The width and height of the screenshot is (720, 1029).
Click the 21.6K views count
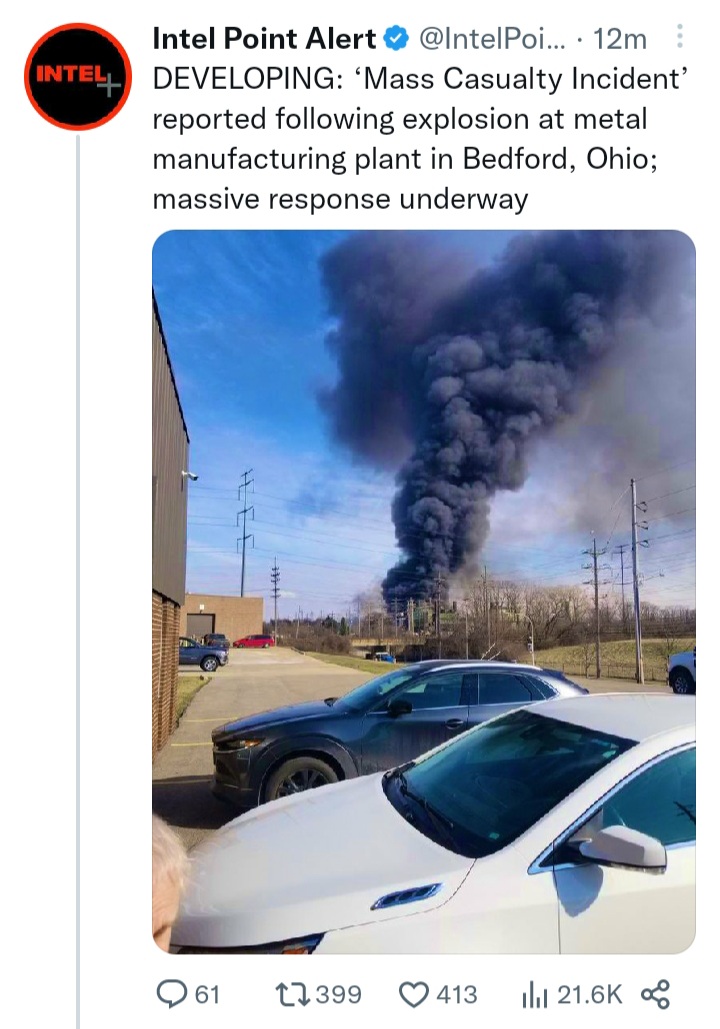click(x=589, y=994)
